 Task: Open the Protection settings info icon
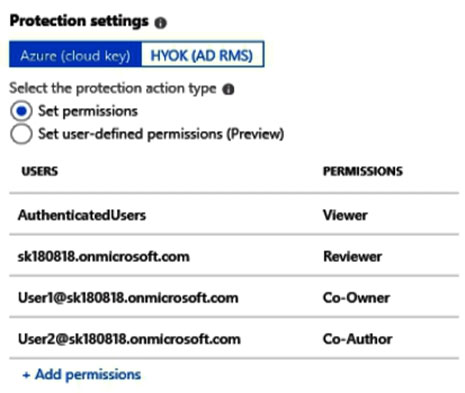161,23
